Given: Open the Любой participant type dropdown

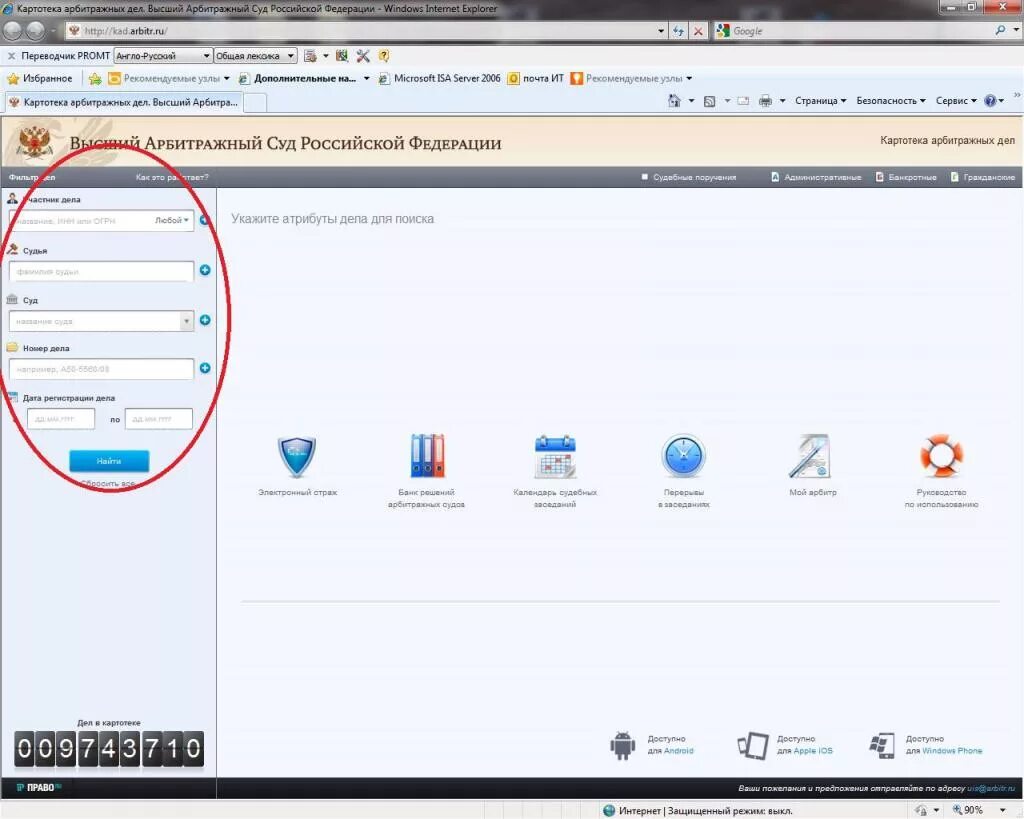Looking at the screenshot, I should [x=172, y=220].
